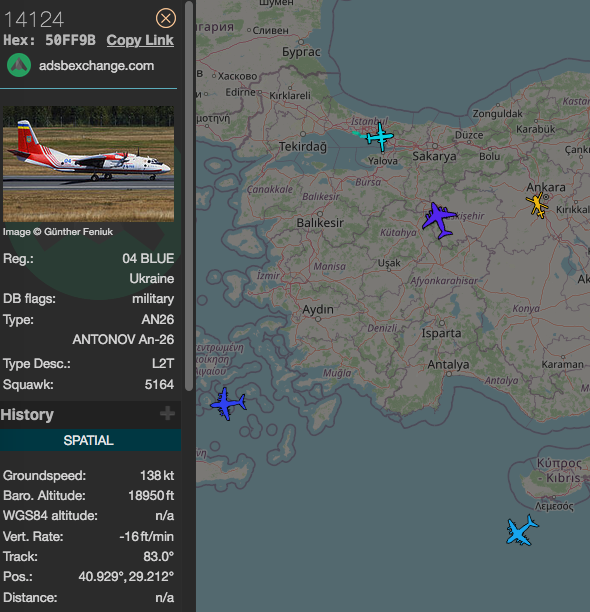
Task: Click the Ukraine country label
Action: tap(151, 279)
